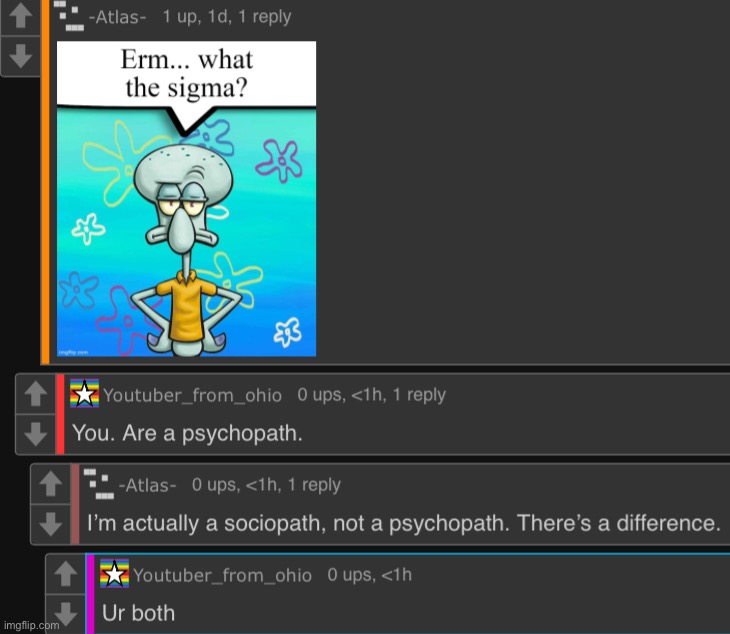Upvote the "Ur both" comment

click(66, 574)
